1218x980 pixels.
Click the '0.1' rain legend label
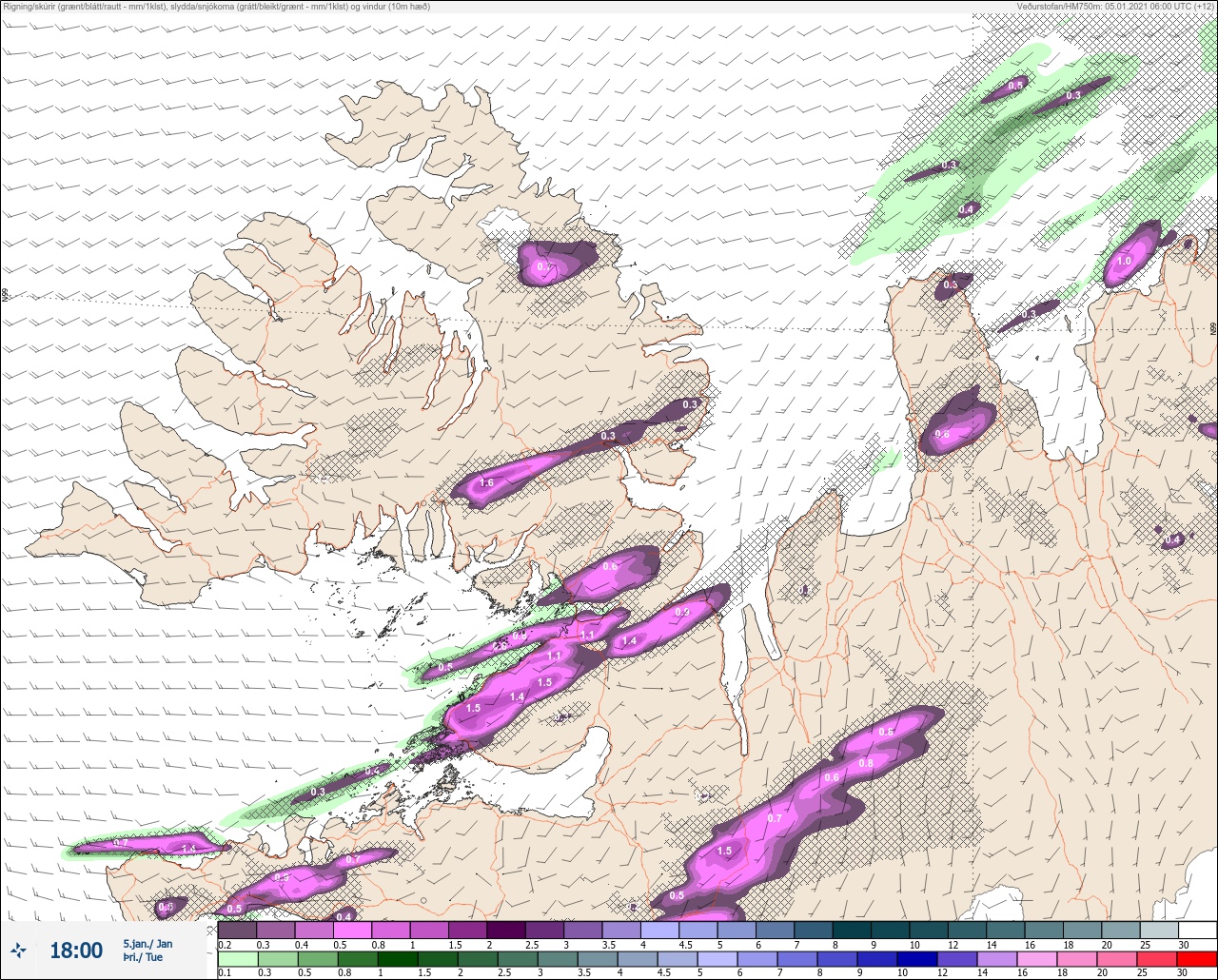pyautogui.click(x=225, y=974)
